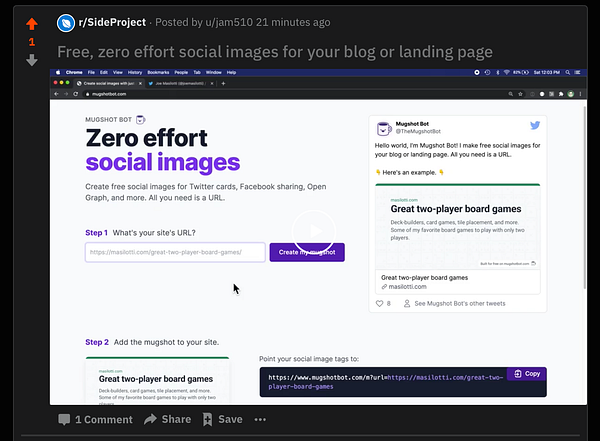
Task: Close the Joe Masilotti Twitter tab
Action: [x=212, y=83]
